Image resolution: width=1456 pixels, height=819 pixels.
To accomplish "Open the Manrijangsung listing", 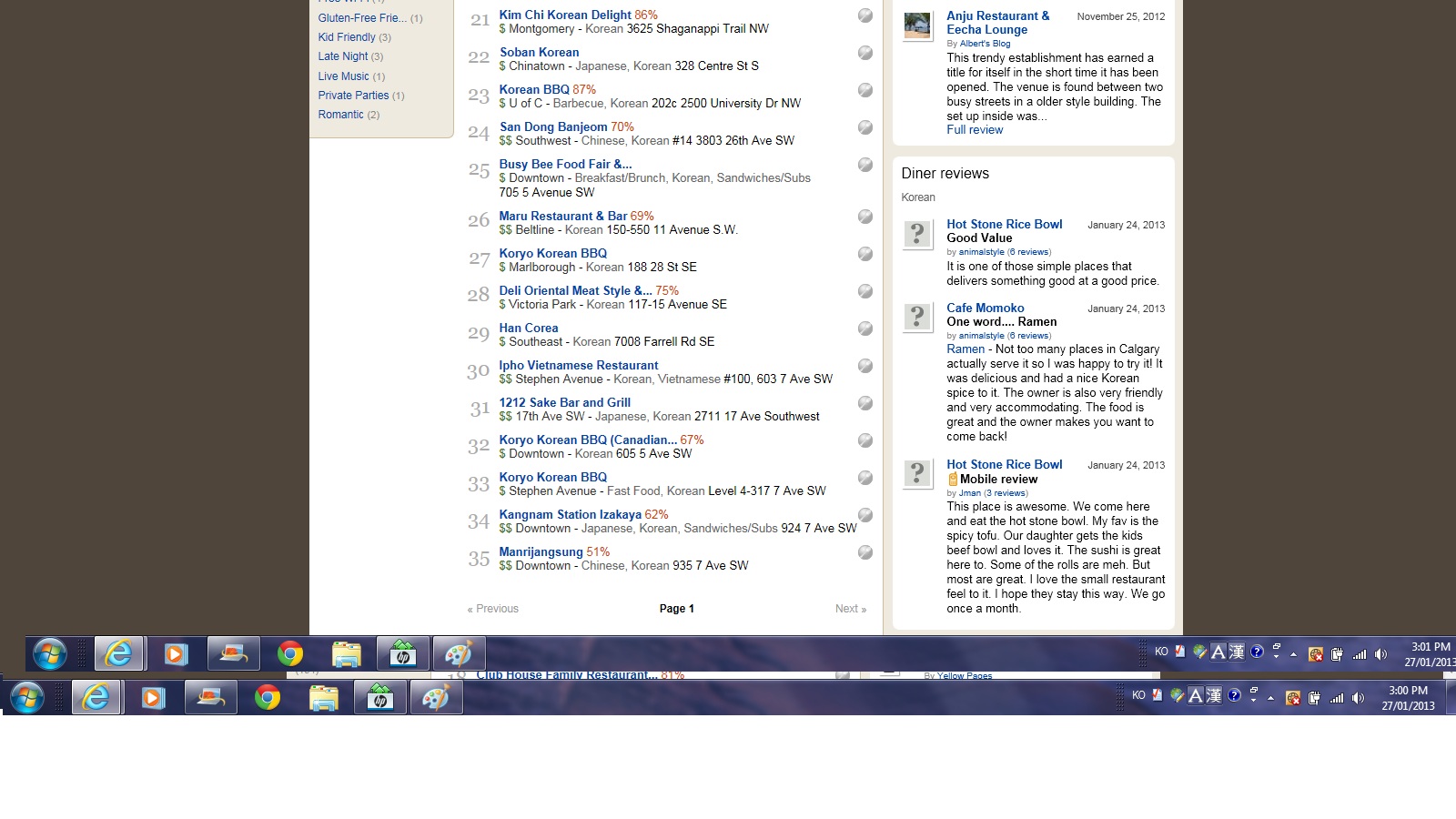I will click(541, 551).
